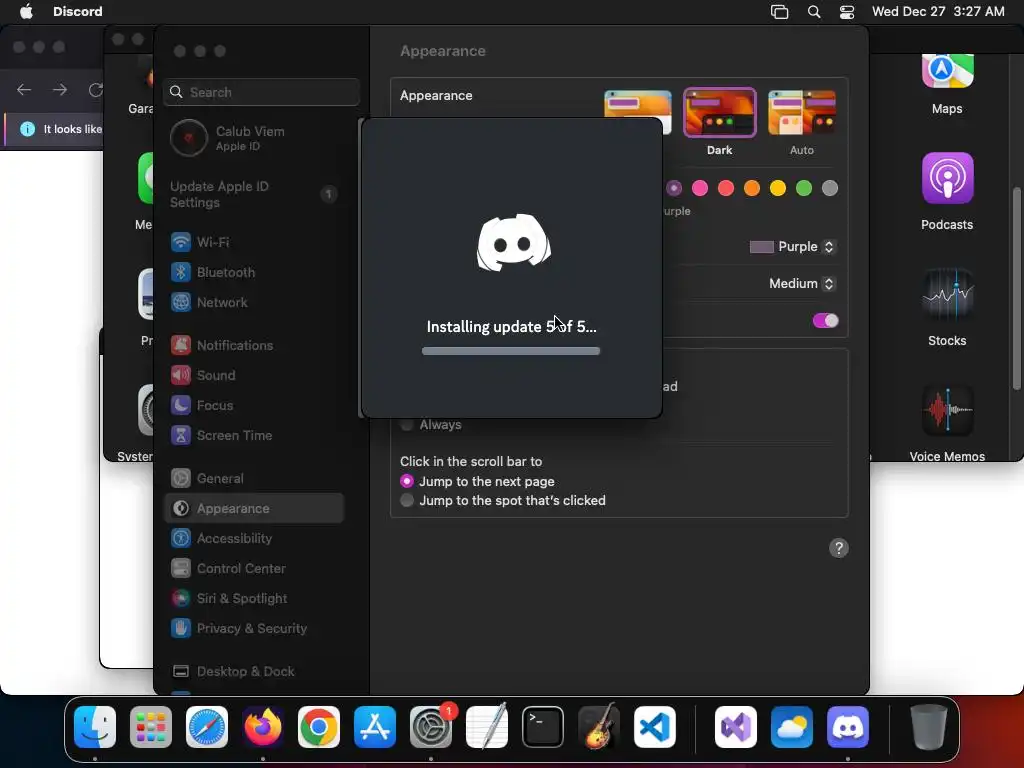Click the settings Search field
1024x768 pixels.
click(261, 92)
